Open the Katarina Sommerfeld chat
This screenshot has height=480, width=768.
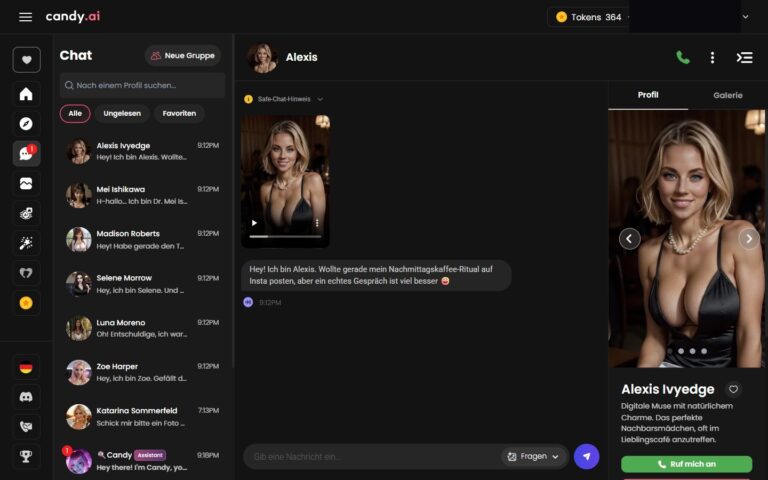pyautogui.click(x=142, y=416)
